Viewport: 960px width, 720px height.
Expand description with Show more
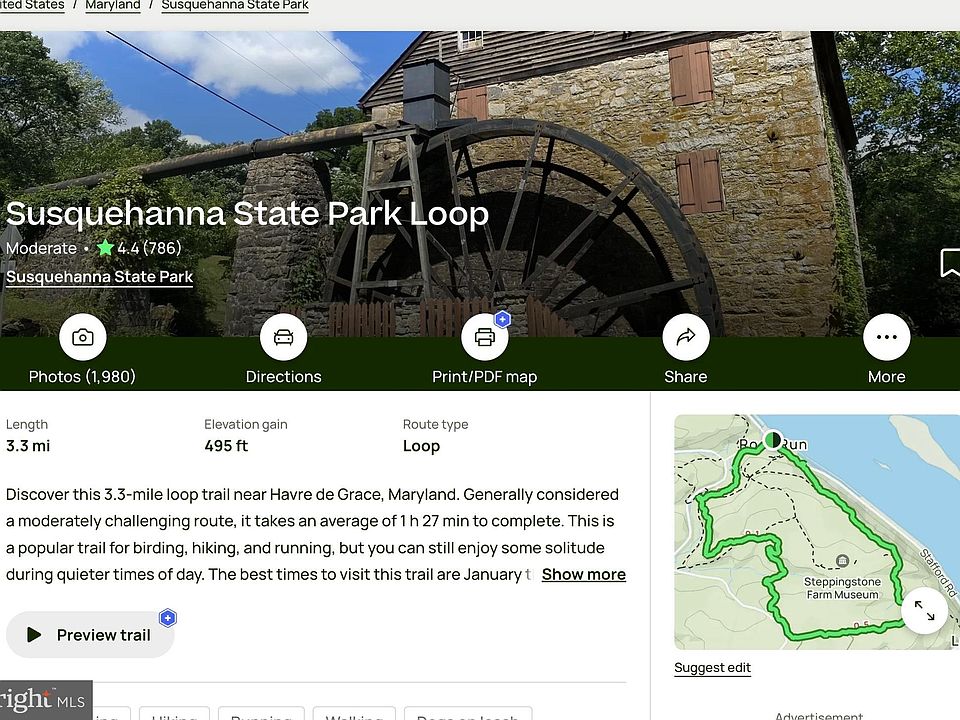583,574
